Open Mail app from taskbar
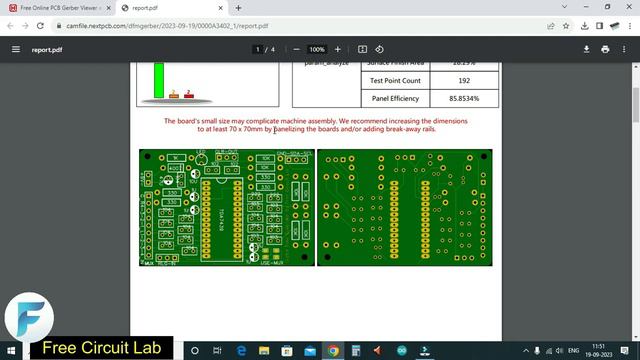The height and width of the screenshot is (360, 640). [310, 351]
